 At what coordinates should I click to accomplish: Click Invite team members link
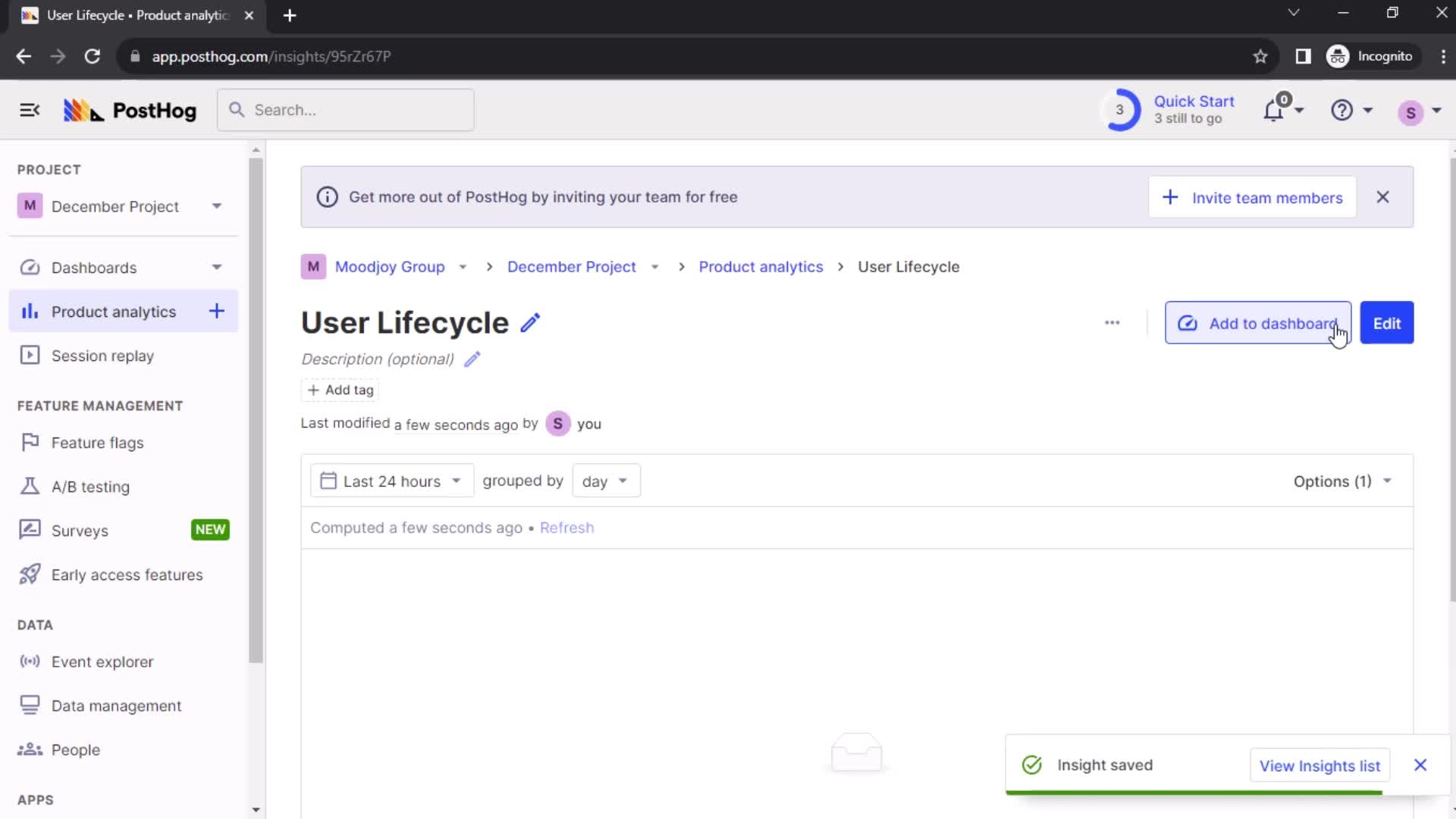point(1253,197)
